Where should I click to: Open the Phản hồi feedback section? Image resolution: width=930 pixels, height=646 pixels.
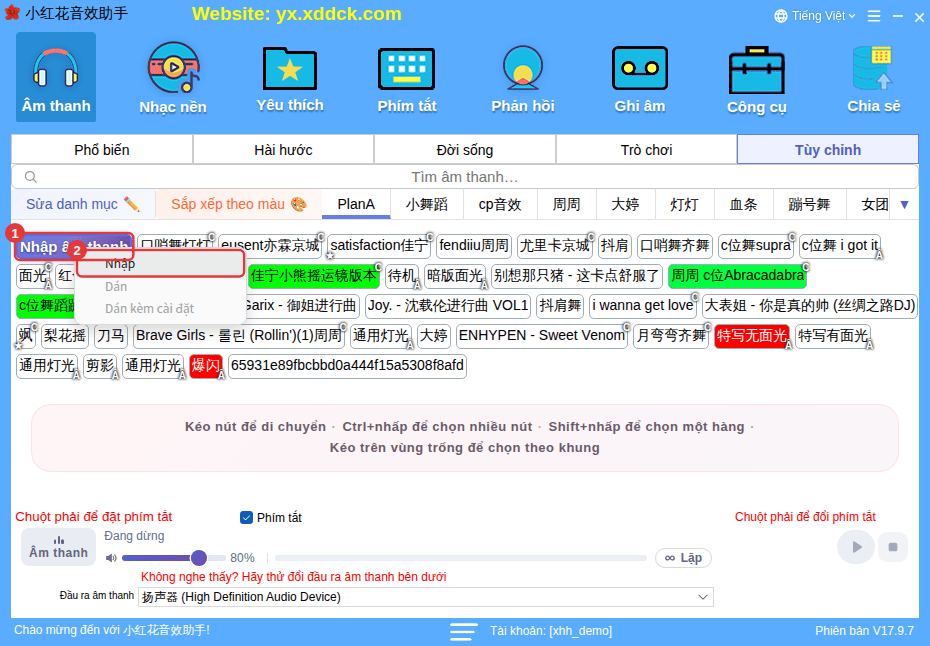click(523, 77)
